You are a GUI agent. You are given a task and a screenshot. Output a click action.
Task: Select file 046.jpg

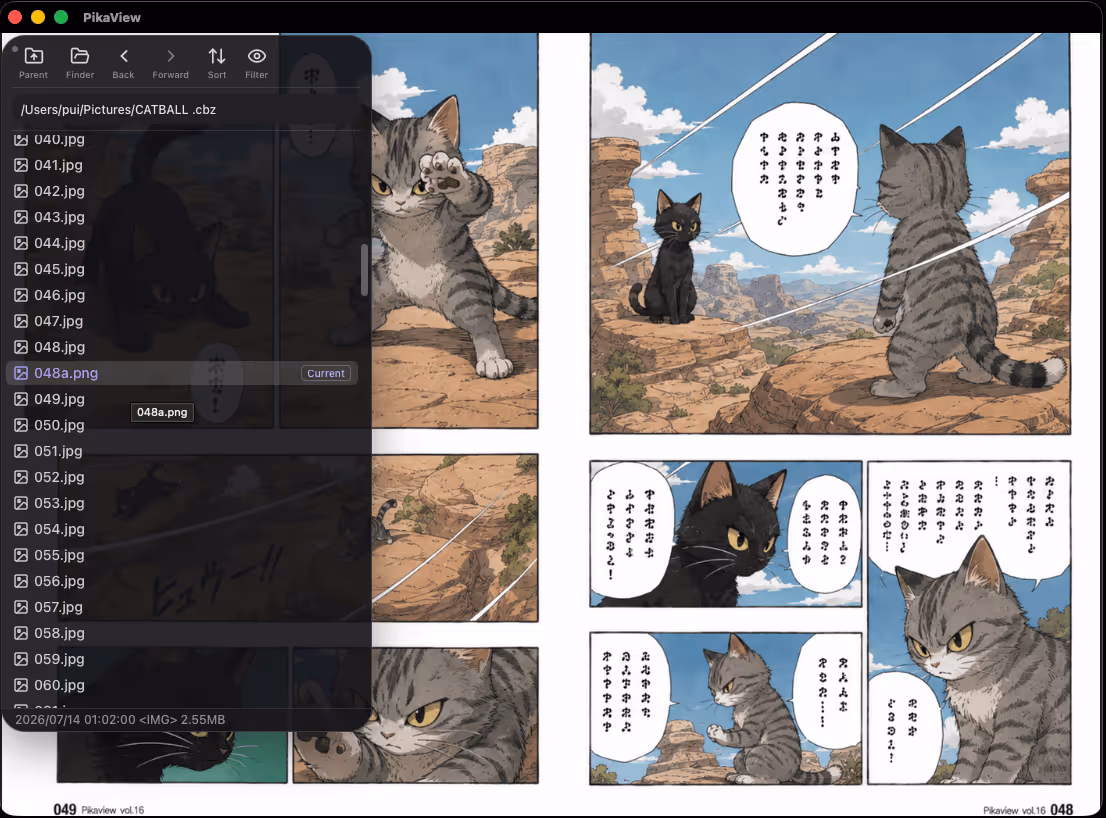click(182, 295)
